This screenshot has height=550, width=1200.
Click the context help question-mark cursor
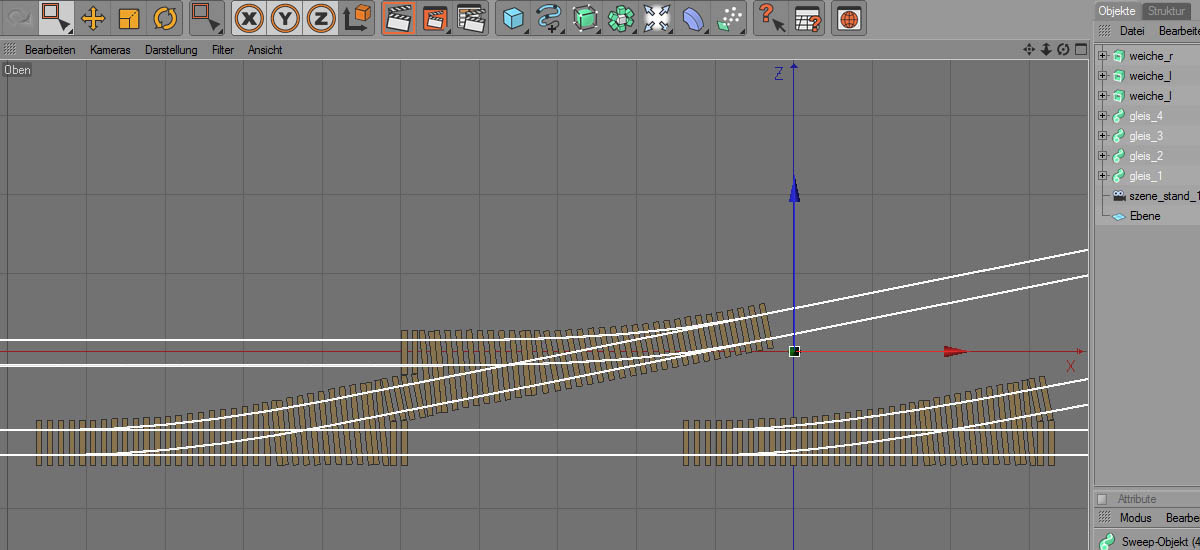pos(768,18)
